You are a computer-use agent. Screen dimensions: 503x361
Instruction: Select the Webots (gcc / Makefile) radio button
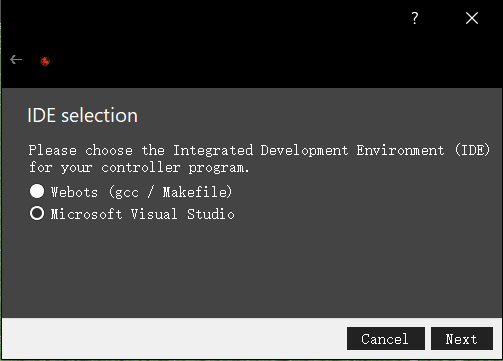37,191
